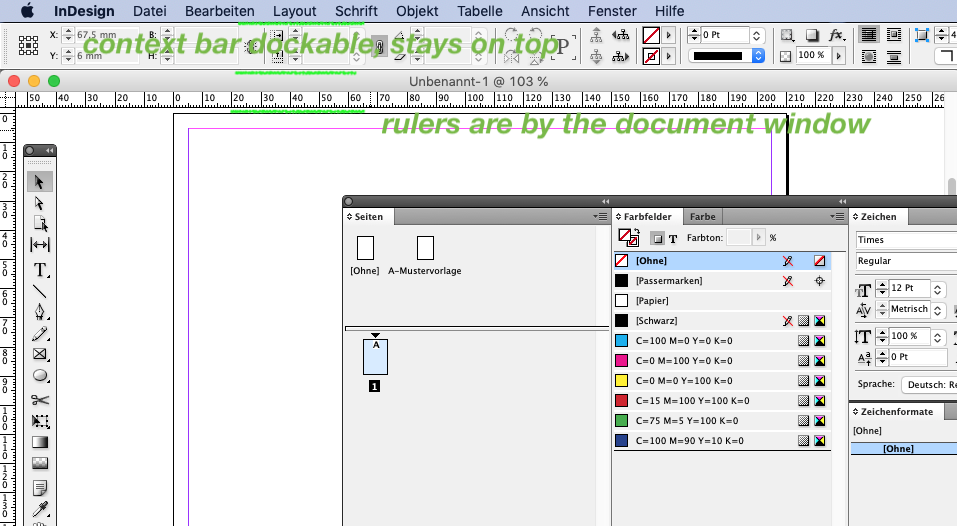The height and width of the screenshot is (526, 957).
Task: Click the reference point locator grid
Action: pyautogui.click(x=28, y=45)
